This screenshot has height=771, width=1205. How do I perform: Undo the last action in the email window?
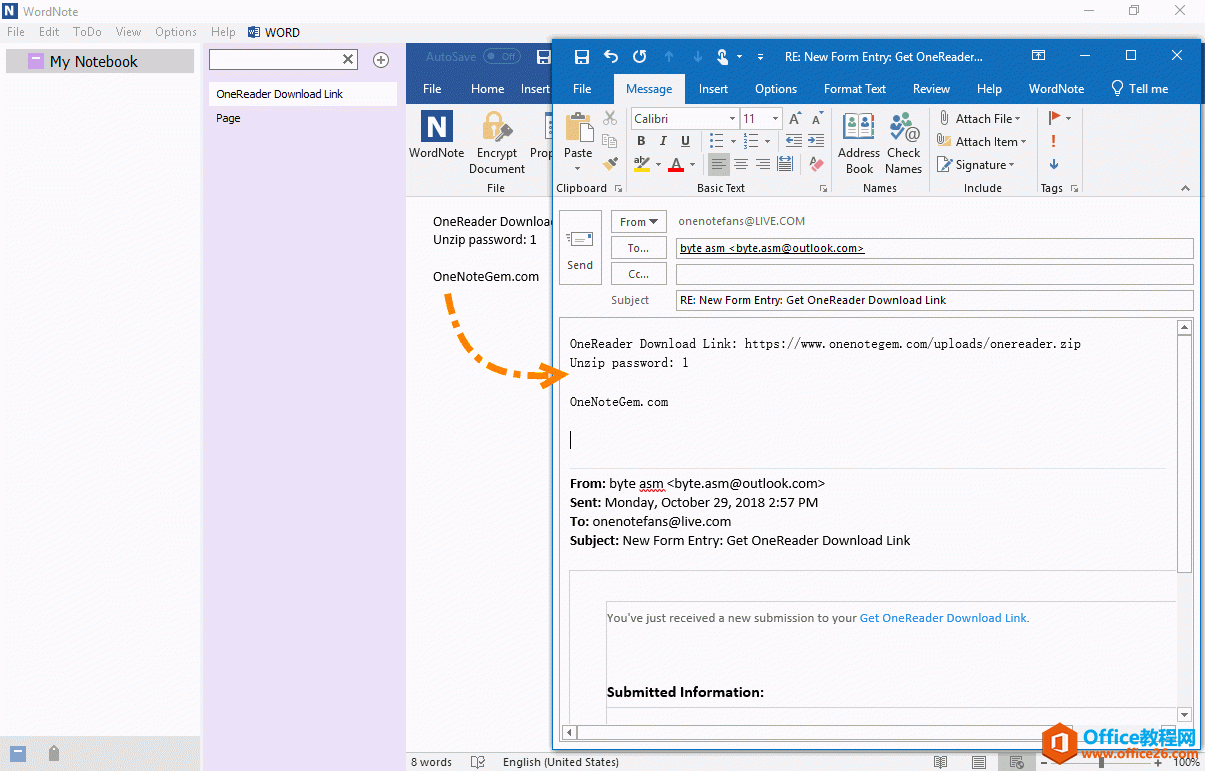point(611,57)
